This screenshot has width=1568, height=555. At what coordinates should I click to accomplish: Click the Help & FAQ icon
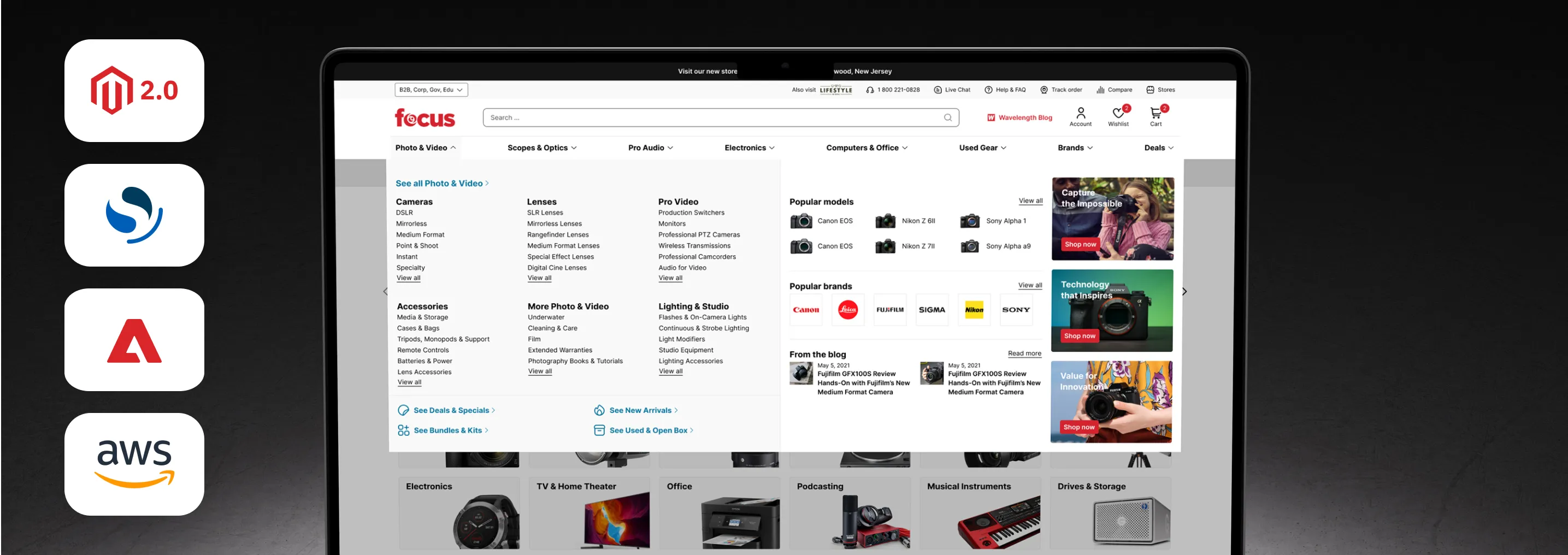click(988, 90)
